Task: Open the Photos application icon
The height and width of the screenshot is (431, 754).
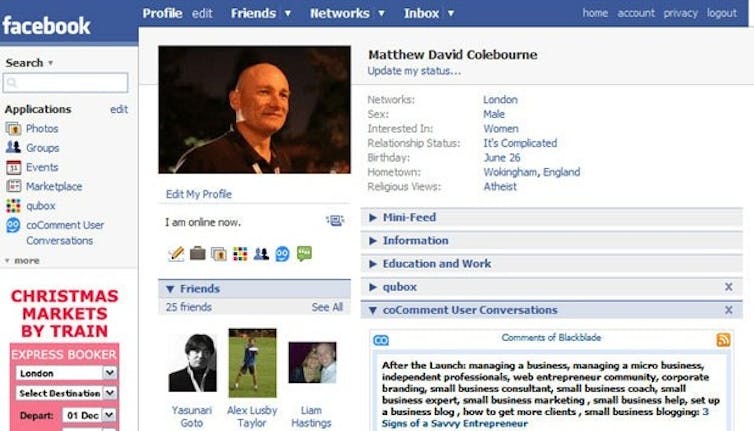Action: coord(13,128)
